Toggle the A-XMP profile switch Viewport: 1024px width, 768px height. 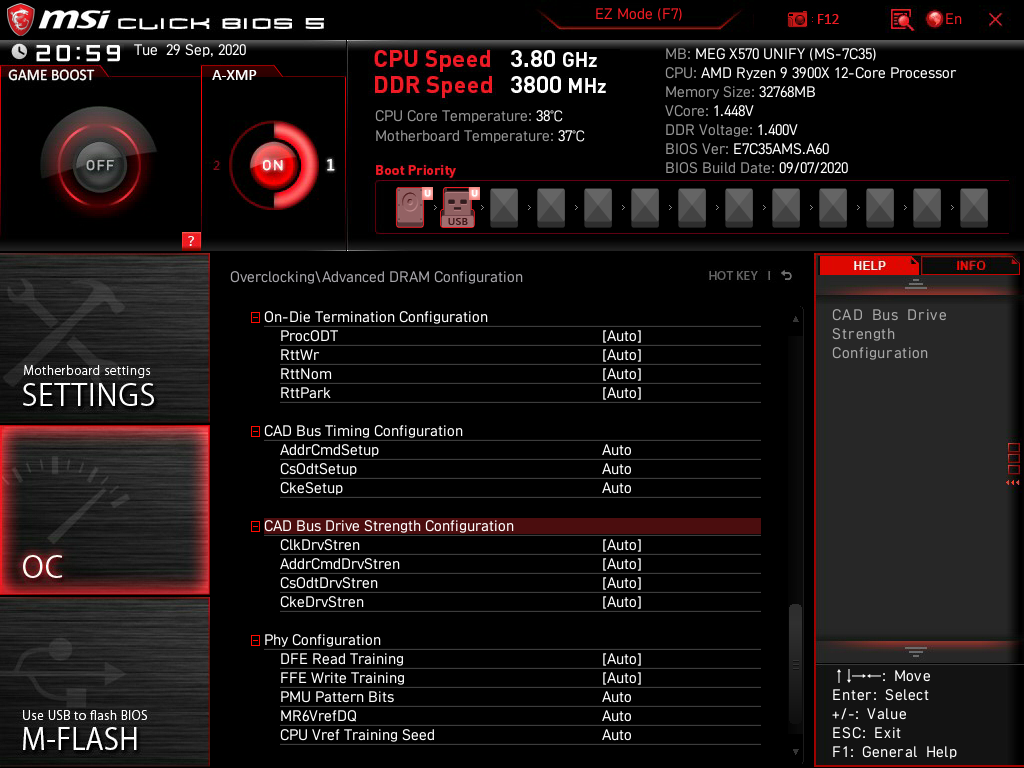pos(272,165)
